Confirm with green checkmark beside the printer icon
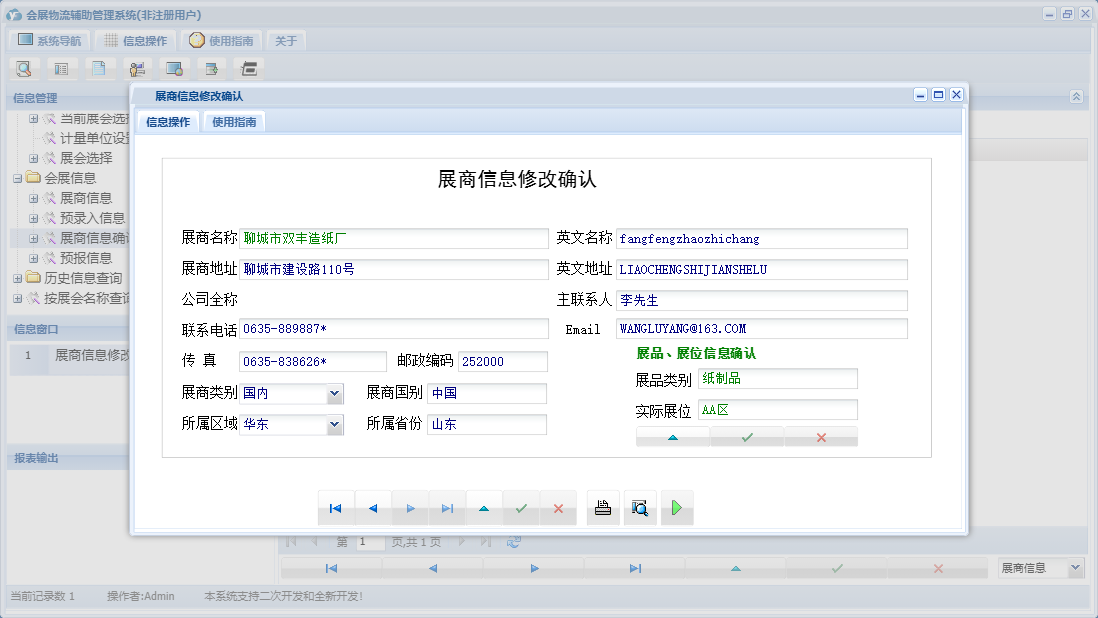1098x618 pixels. pos(521,508)
